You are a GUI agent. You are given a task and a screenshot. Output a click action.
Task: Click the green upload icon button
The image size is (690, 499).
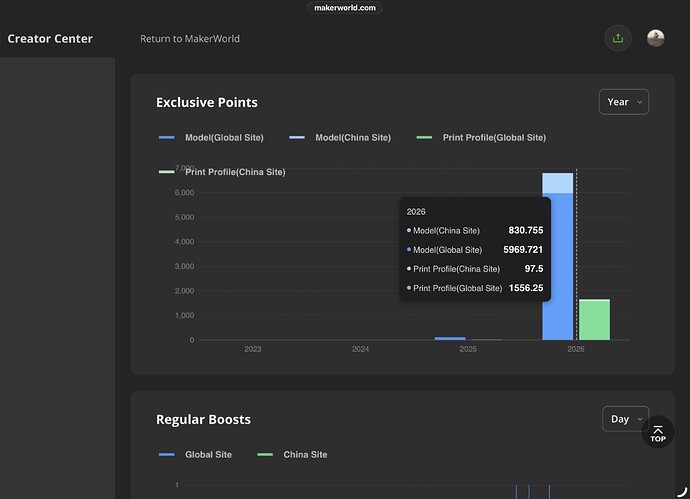click(618, 38)
